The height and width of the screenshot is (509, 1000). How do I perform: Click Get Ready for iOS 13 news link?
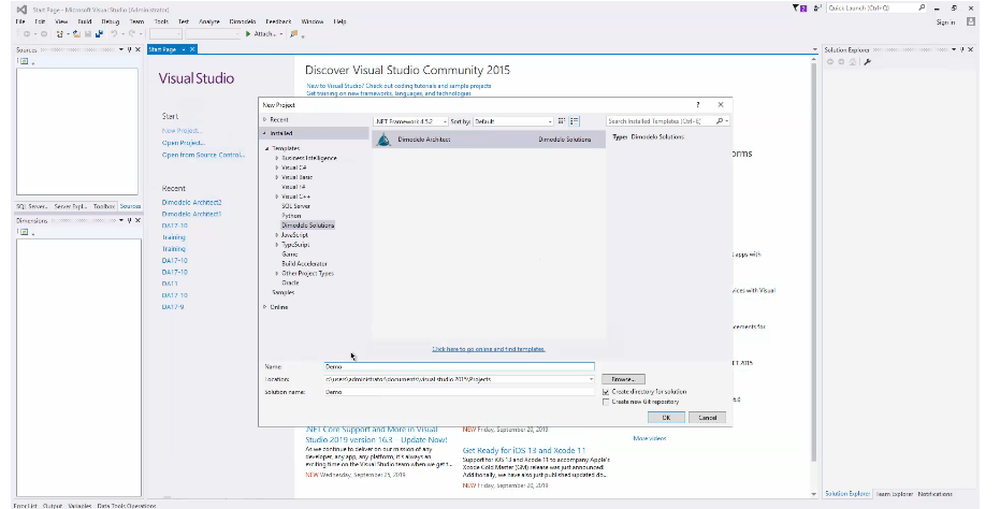pos(524,450)
